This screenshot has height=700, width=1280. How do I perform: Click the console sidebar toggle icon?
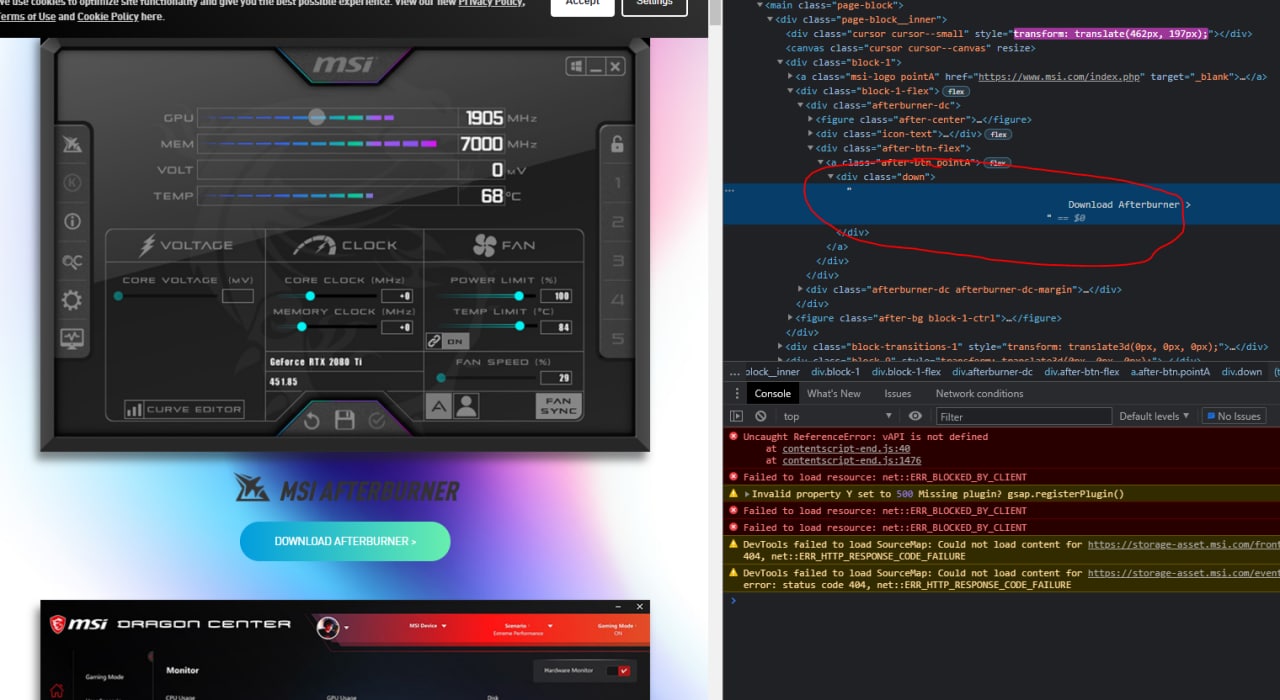click(737, 416)
